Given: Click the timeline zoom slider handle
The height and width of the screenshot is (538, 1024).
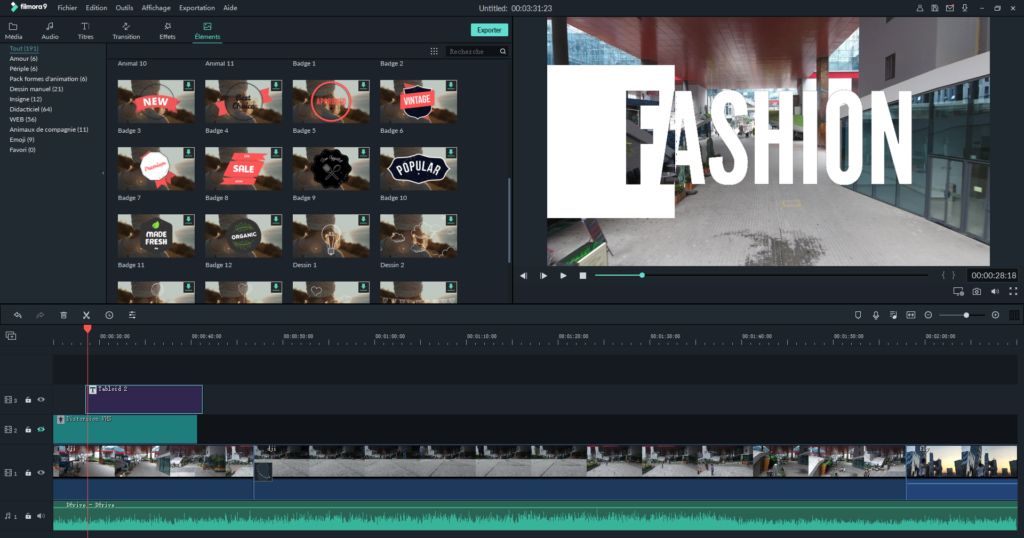Looking at the screenshot, I should (966, 315).
